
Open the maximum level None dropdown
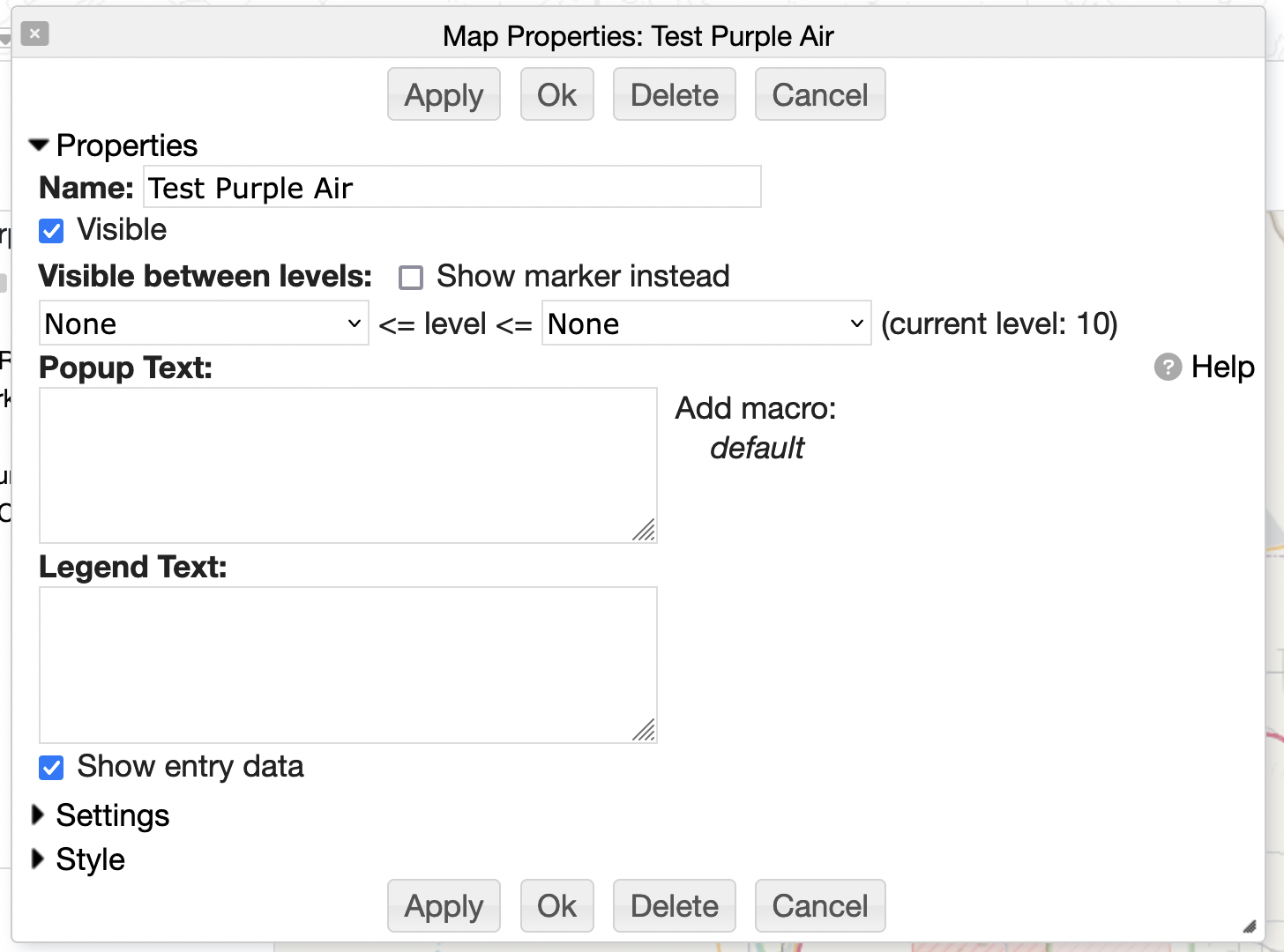(x=706, y=324)
